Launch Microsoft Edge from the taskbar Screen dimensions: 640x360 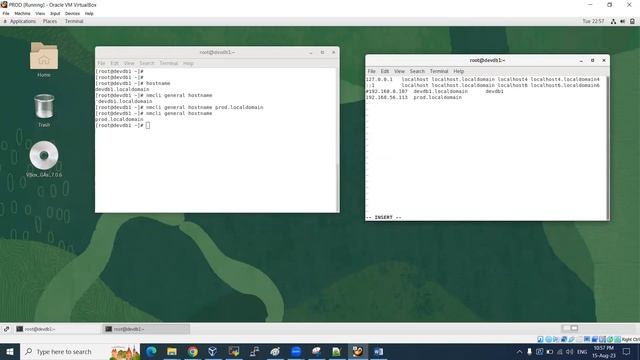pos(151,351)
